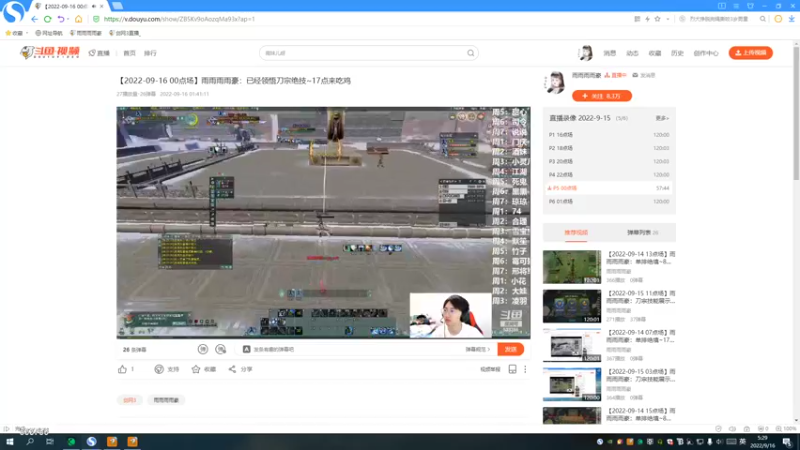This screenshot has width=800, height=450.
Task: Play recording P6 01点场
Action: point(609,202)
